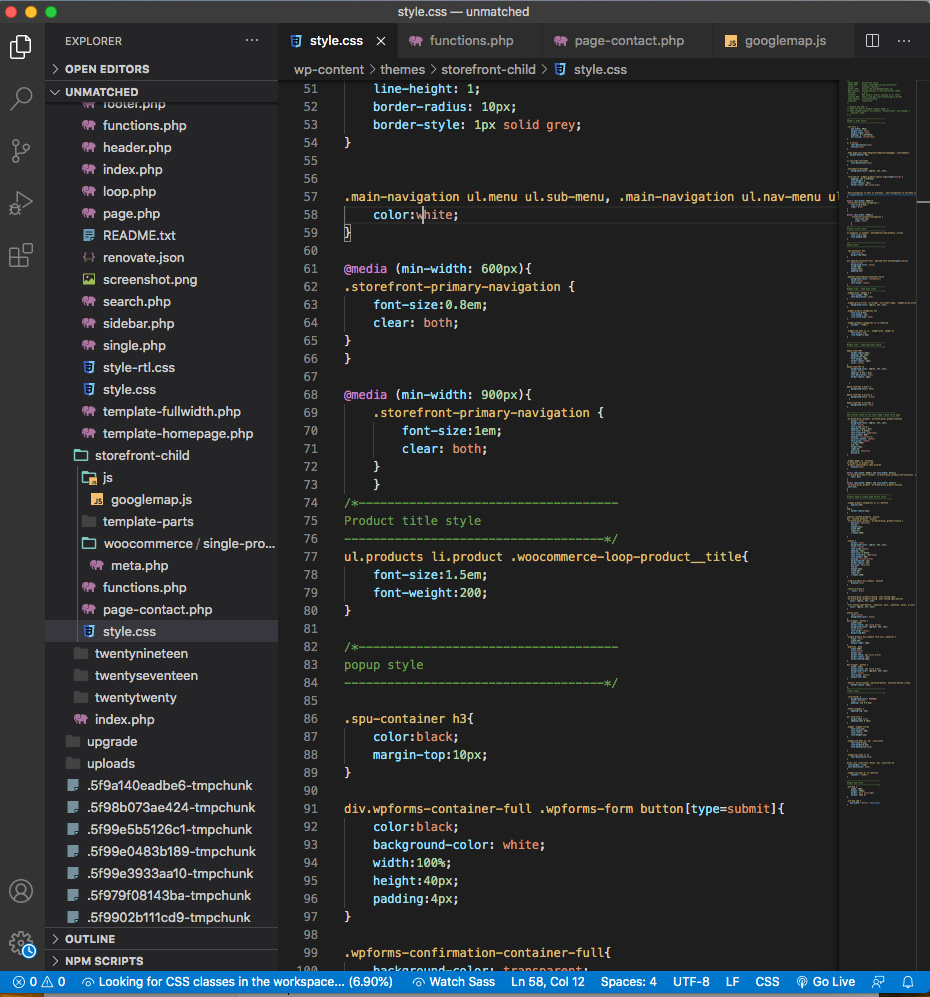Select the style.css editor tab
The width and height of the screenshot is (930, 997).
click(336, 41)
